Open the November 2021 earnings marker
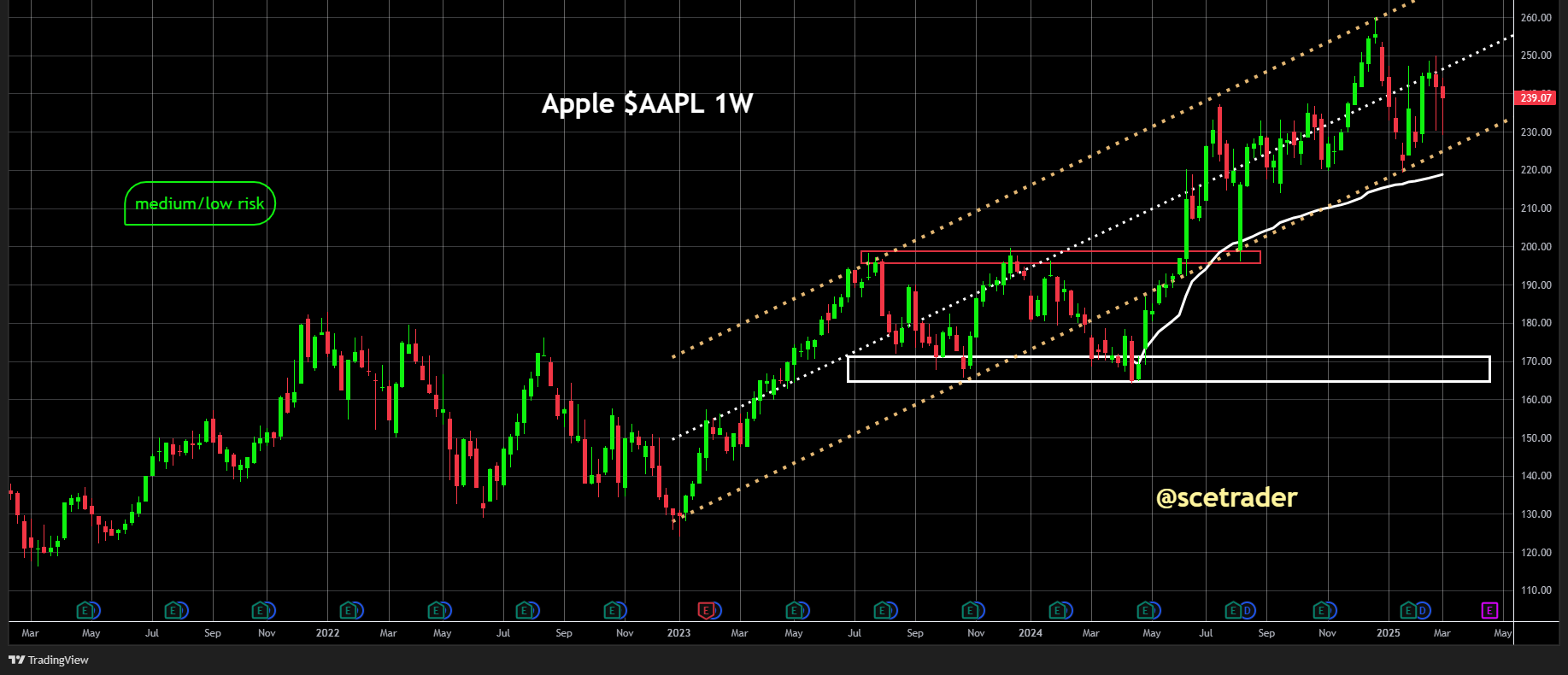This screenshot has height=675, width=1568. point(261,610)
